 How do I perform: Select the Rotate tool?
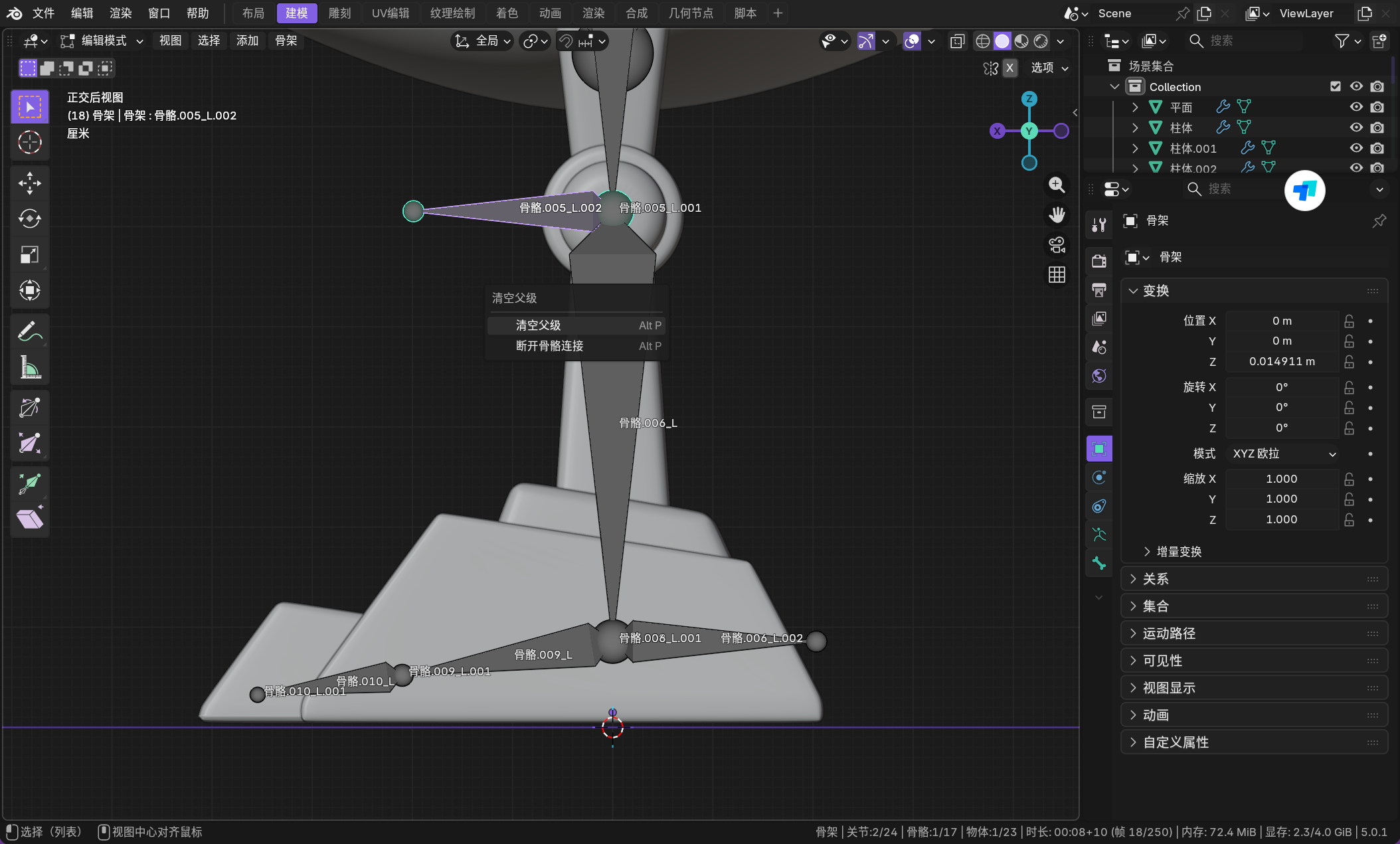coord(29,218)
